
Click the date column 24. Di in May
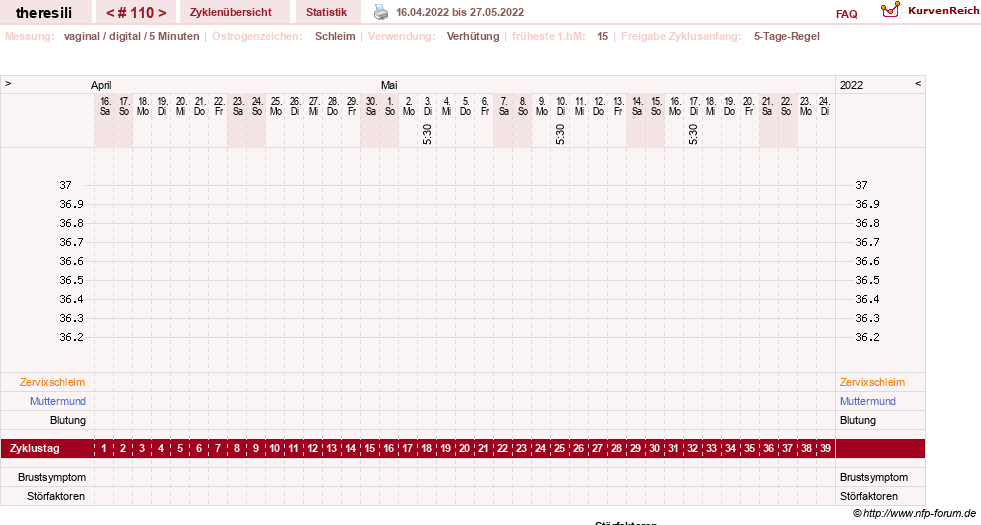tap(825, 106)
